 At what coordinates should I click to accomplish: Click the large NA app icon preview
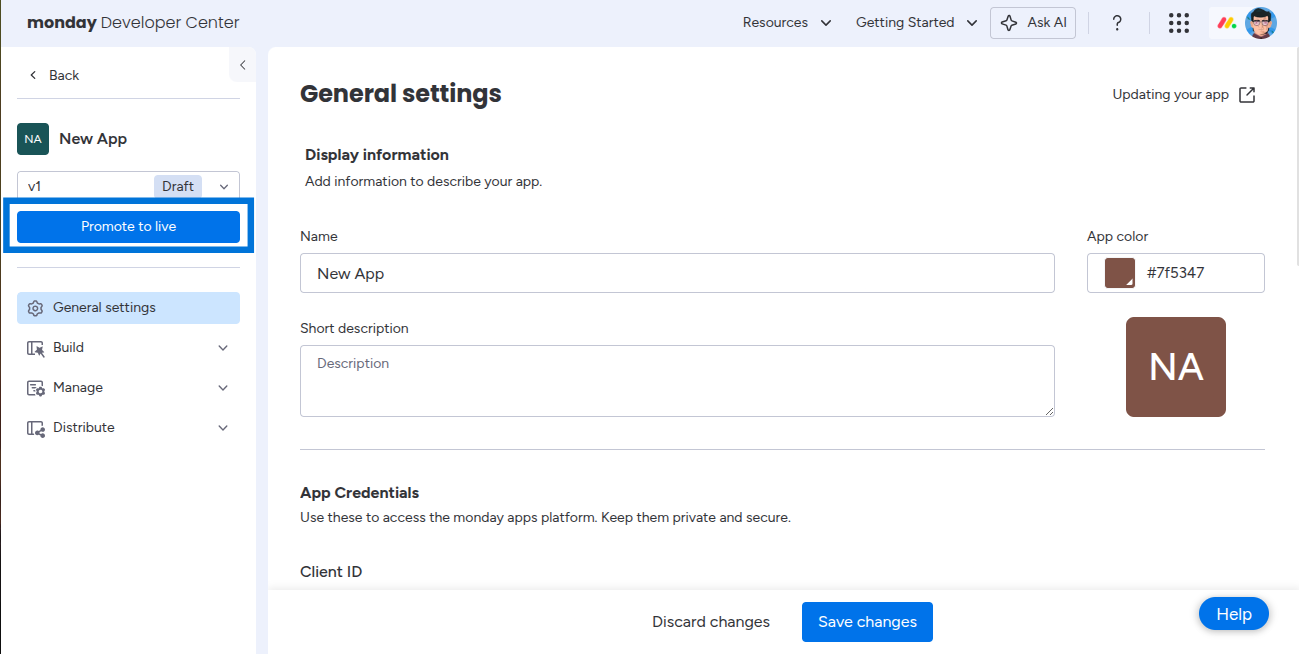click(1176, 367)
